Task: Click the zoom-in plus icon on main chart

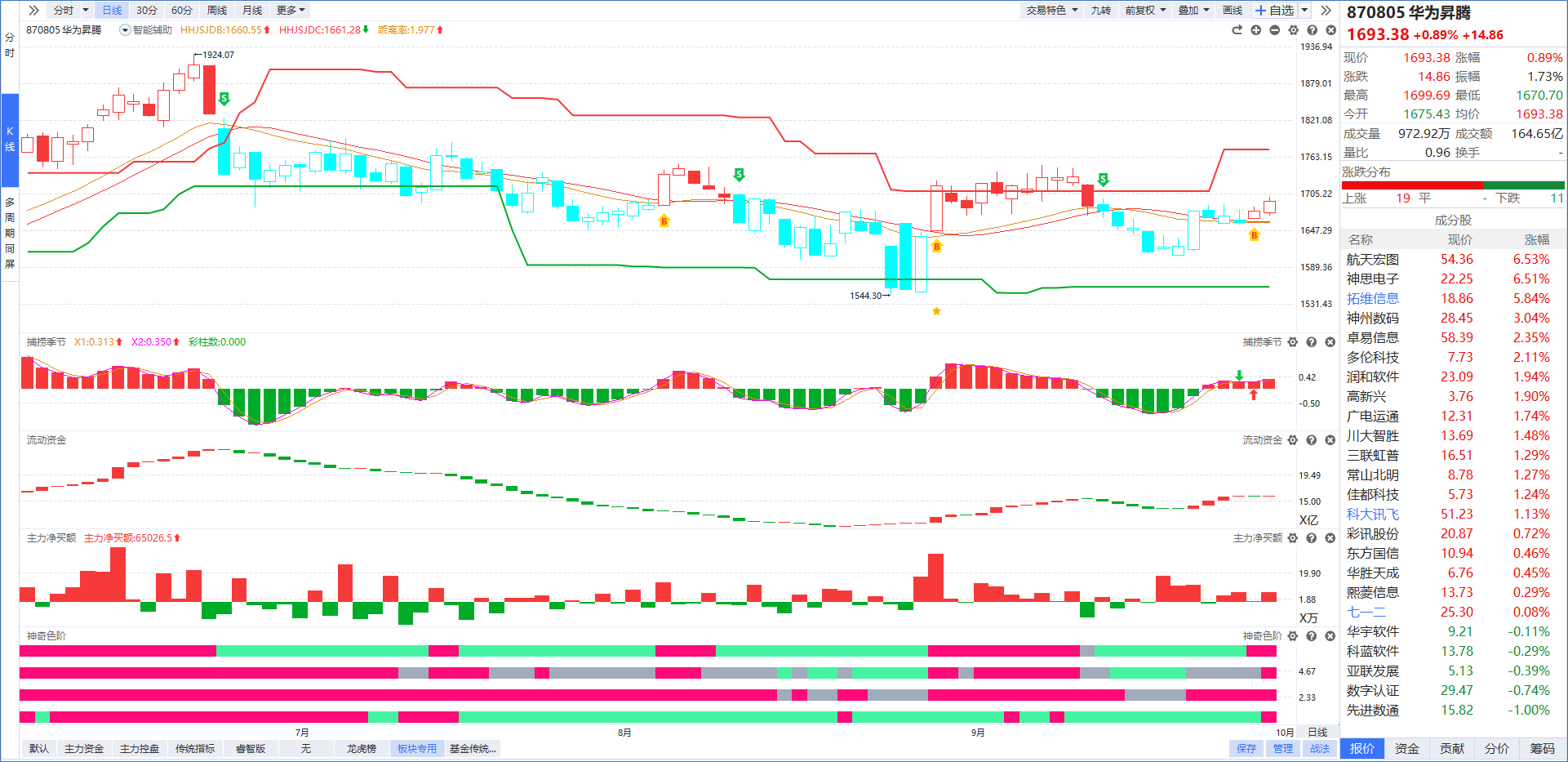Action: (x=1255, y=30)
